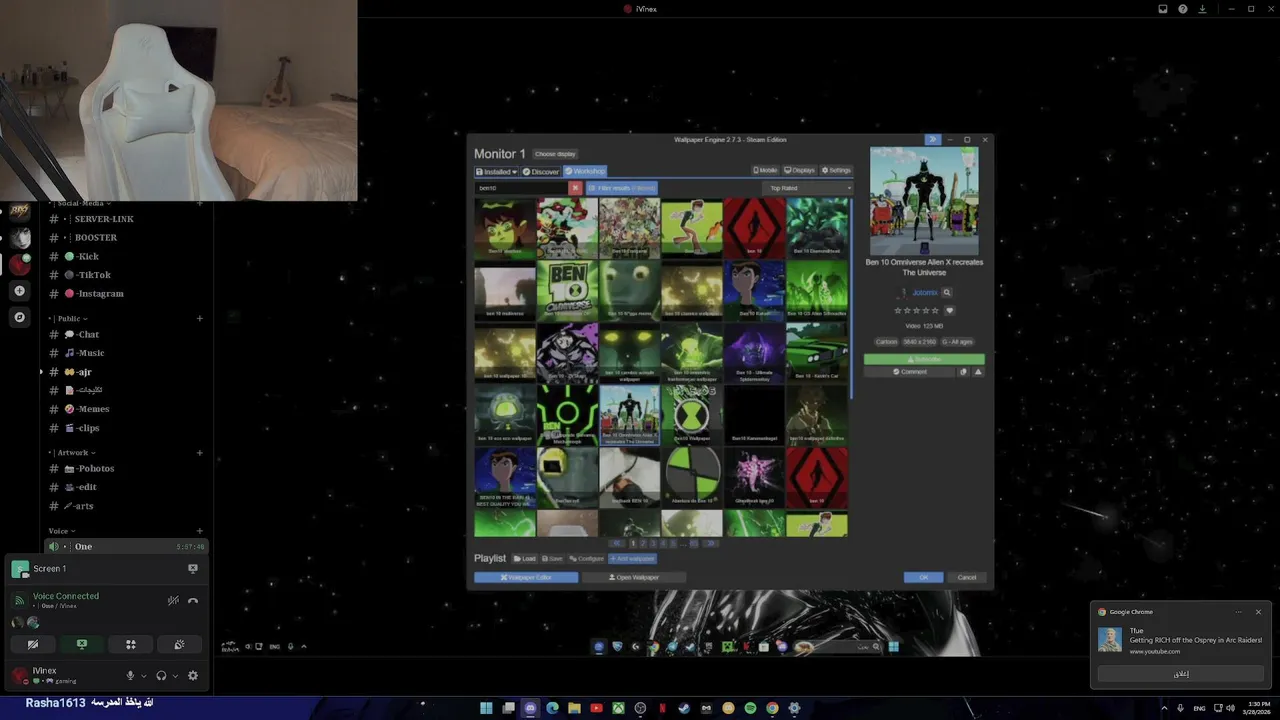Clear the ben10 search with red X

pyautogui.click(x=575, y=188)
